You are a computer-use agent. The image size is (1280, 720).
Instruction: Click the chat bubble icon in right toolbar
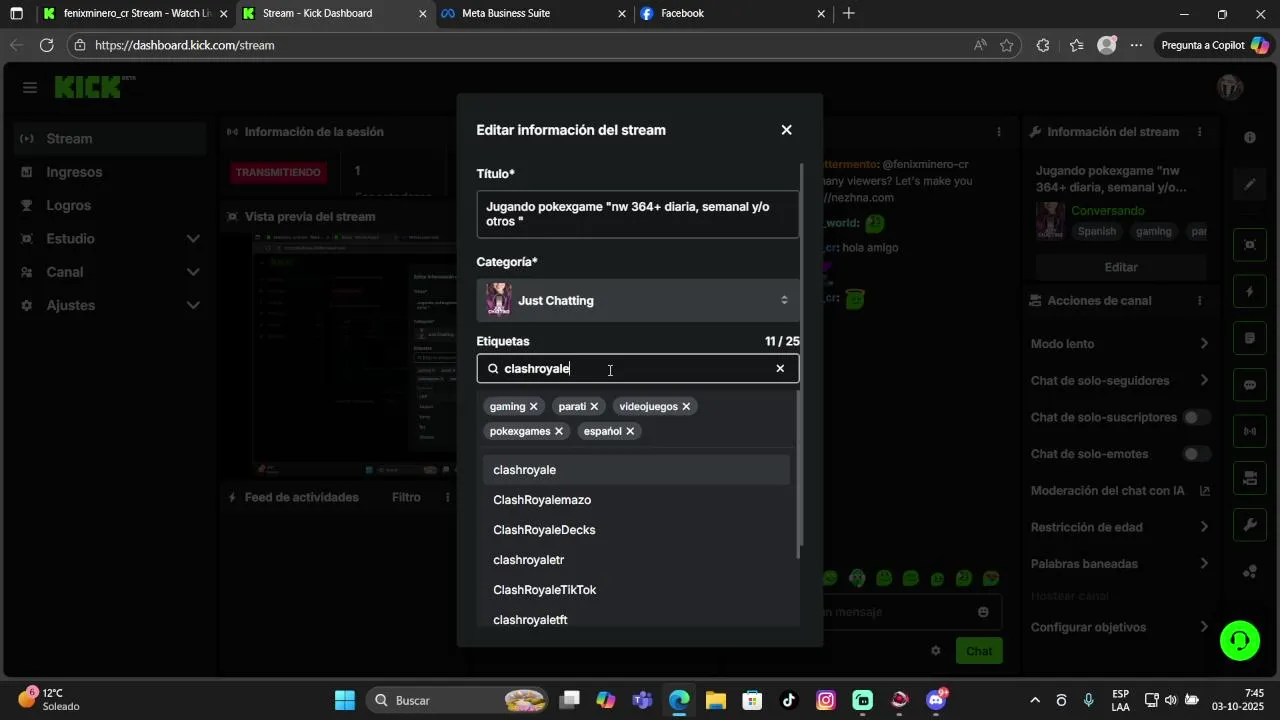point(1250,385)
